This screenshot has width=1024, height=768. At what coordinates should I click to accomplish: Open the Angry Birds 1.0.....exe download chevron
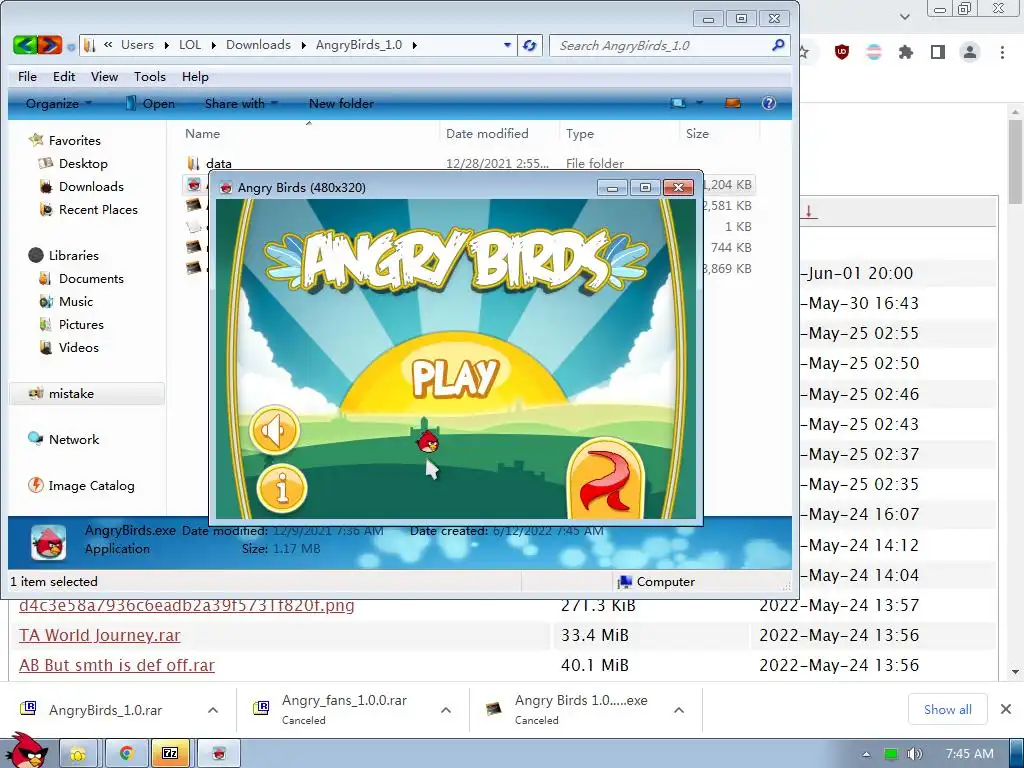679,710
